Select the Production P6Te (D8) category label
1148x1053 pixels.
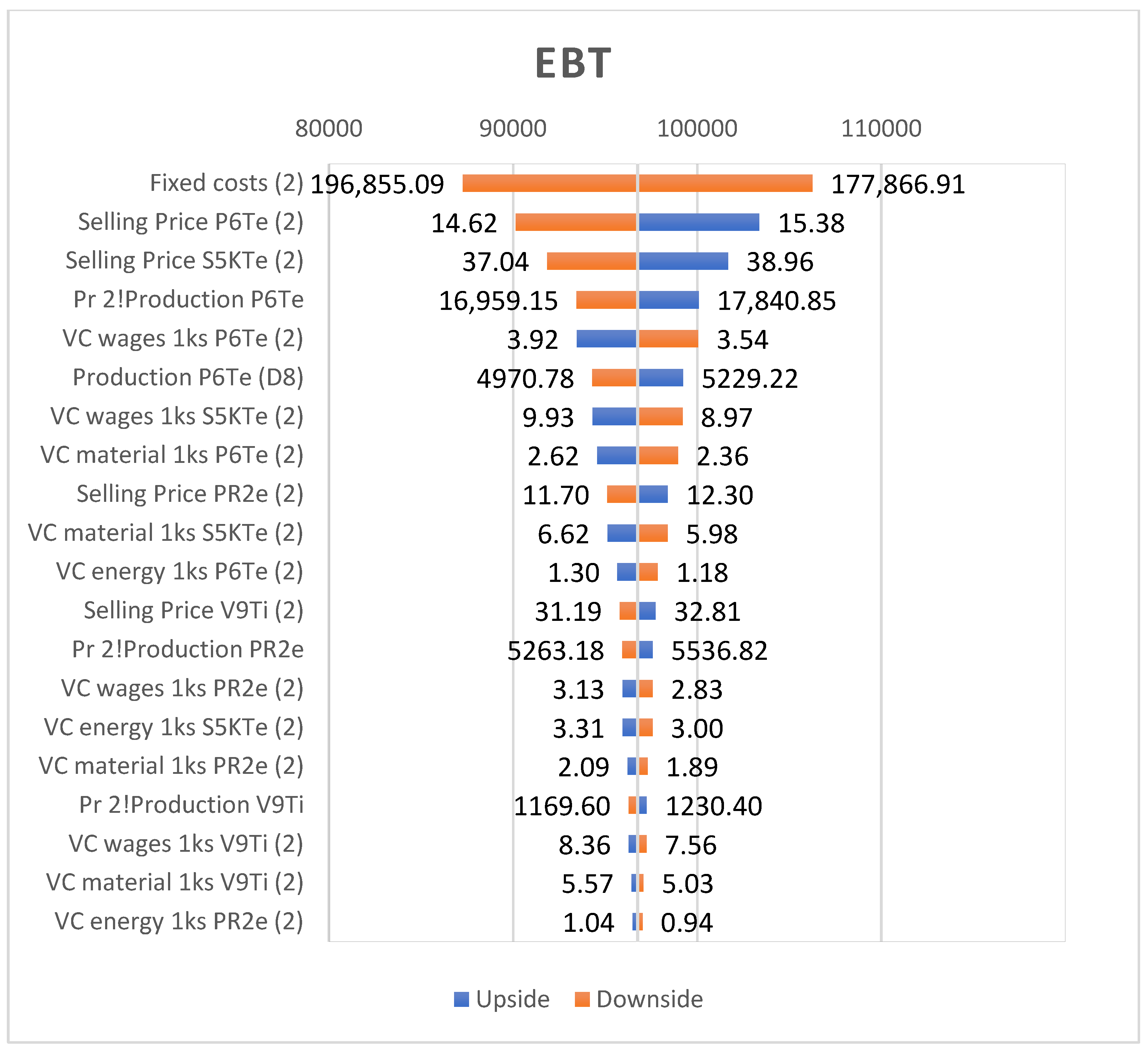coord(188,377)
